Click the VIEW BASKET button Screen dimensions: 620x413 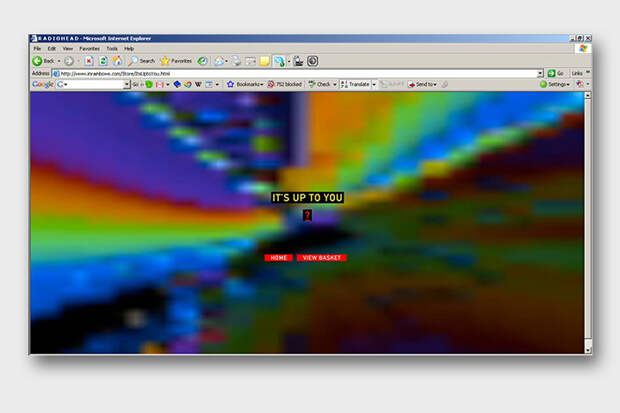(321, 258)
